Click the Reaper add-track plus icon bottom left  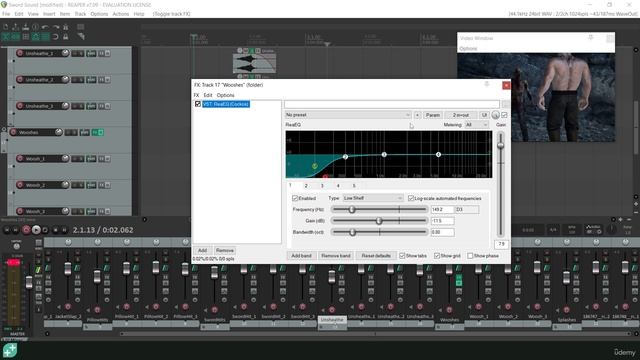tap(10, 350)
